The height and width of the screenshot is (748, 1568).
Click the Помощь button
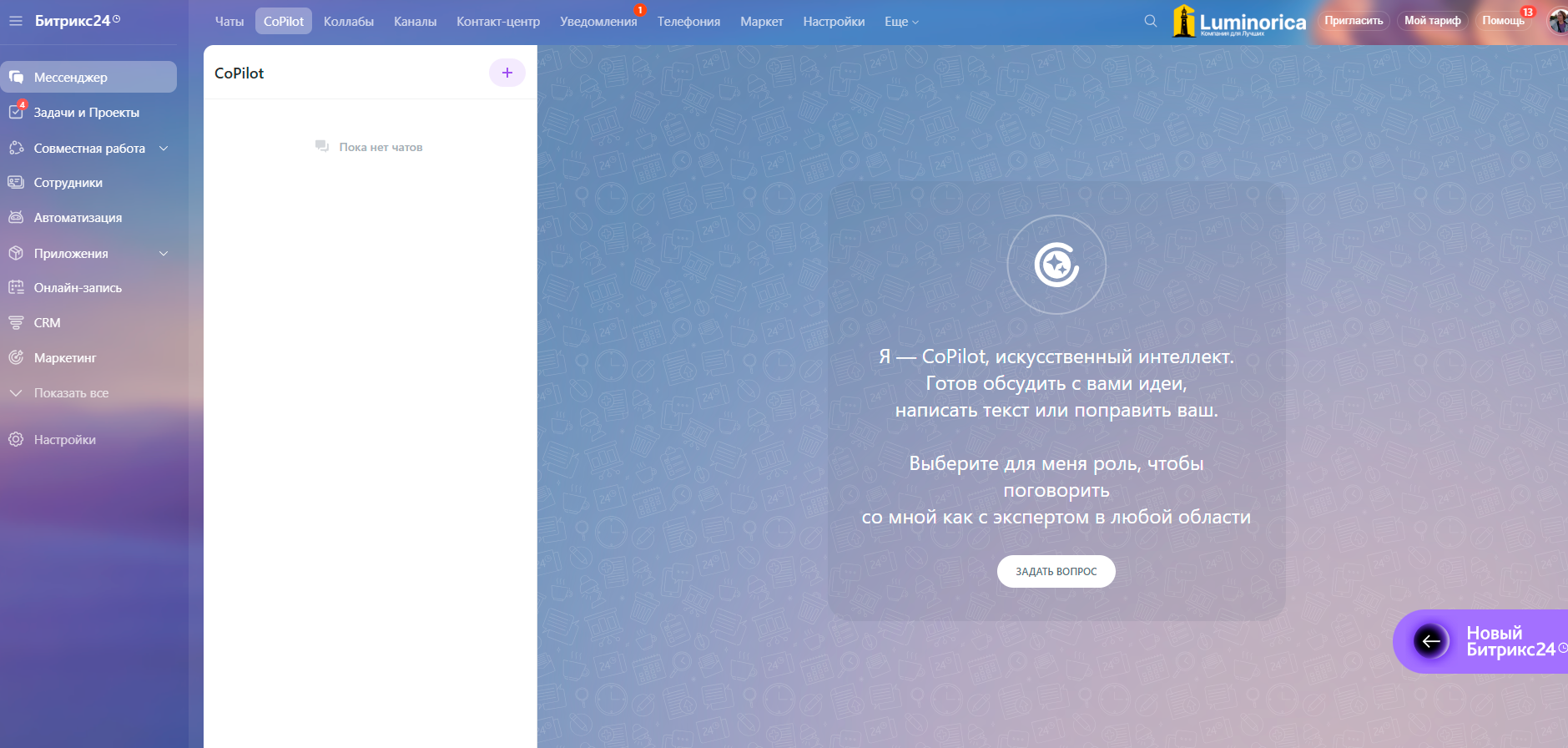[x=1504, y=21]
